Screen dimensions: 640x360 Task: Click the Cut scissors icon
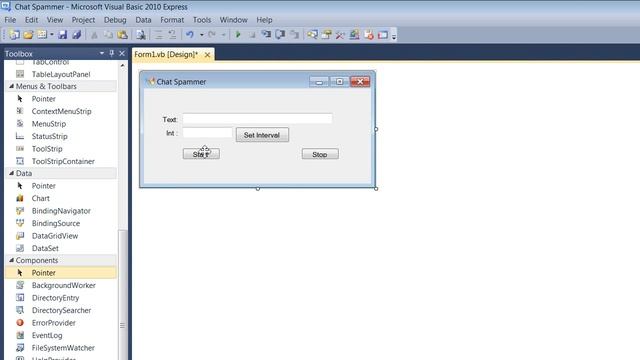click(x=94, y=35)
